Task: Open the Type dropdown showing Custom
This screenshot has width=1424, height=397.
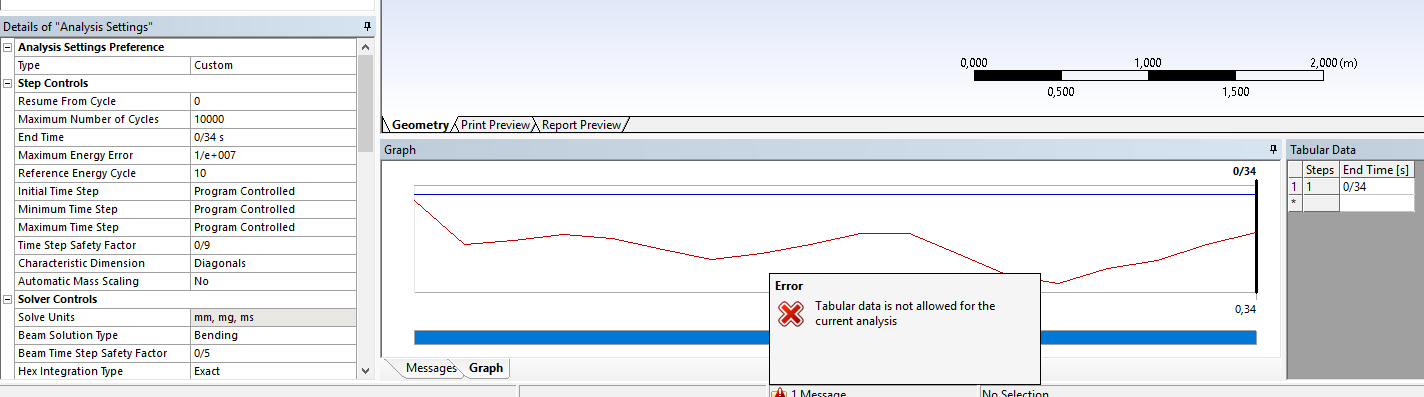Action: (x=273, y=65)
